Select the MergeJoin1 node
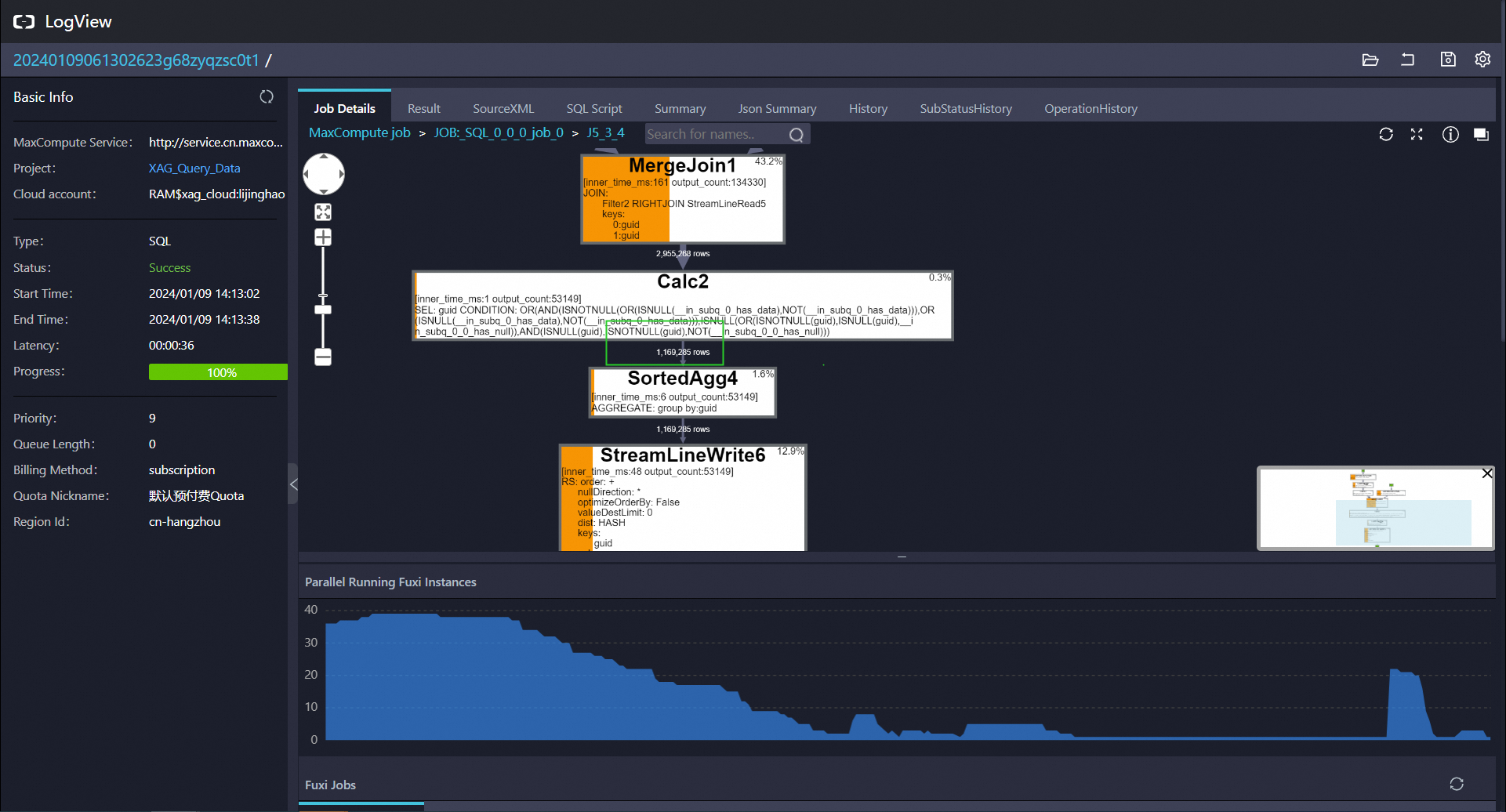Screen dimensions: 1506x812 [x=683, y=199]
